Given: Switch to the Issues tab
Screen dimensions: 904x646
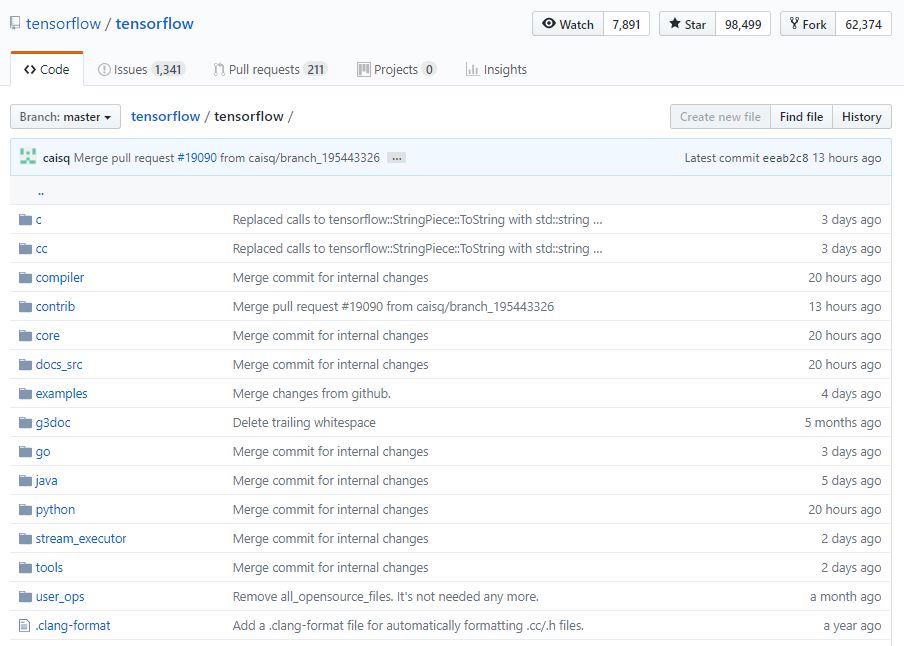Looking at the screenshot, I should (x=141, y=70).
